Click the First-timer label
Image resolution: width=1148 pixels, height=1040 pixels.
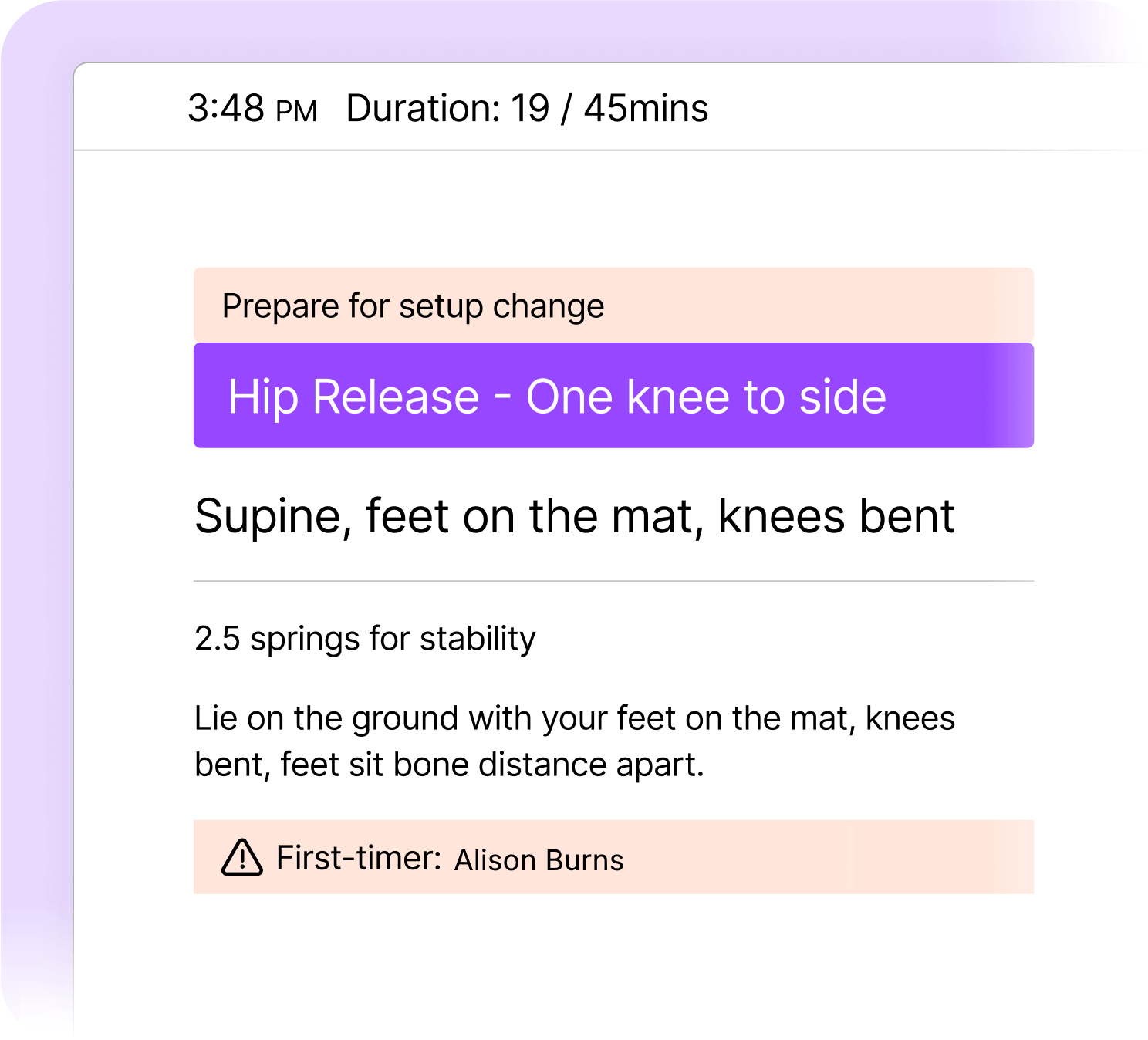coord(358,858)
